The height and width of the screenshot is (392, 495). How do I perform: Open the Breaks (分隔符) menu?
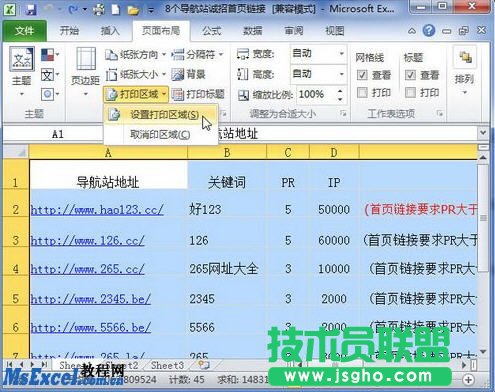tap(197, 54)
